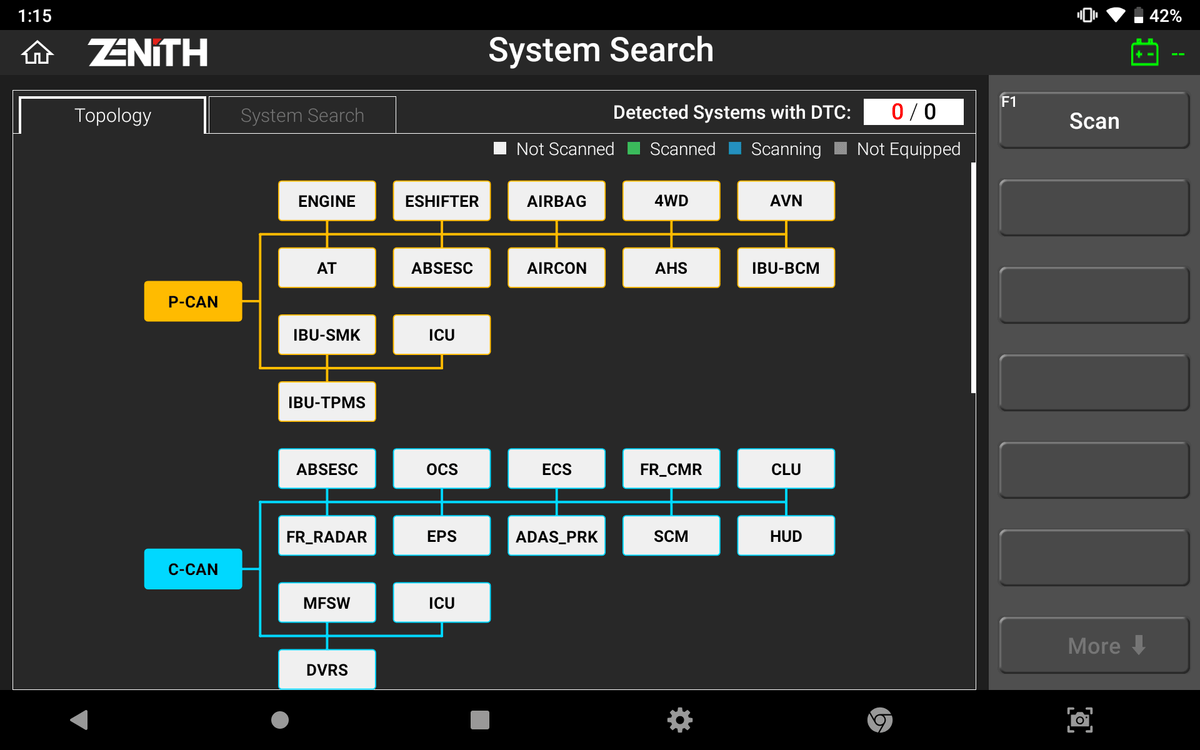The height and width of the screenshot is (750, 1200).
Task: Open the P-CAN network node
Action: click(193, 302)
